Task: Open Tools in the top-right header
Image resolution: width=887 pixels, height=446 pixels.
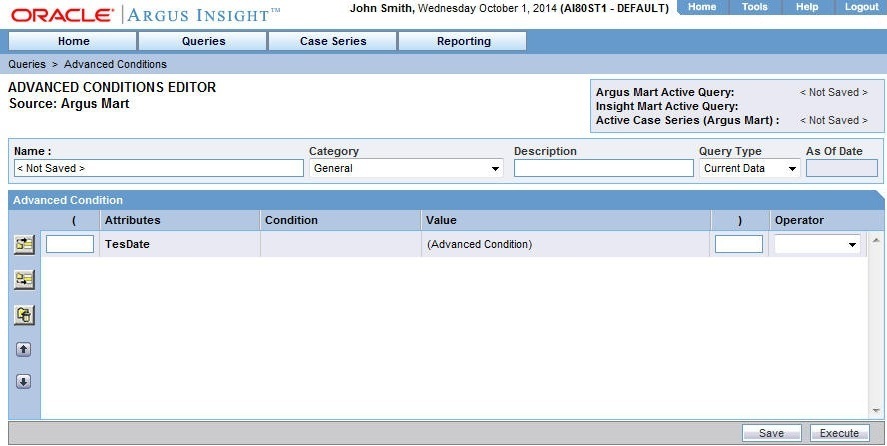Action: coord(755,7)
